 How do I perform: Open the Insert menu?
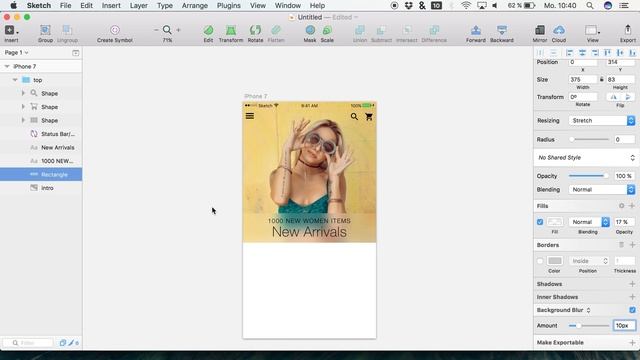click(111, 6)
